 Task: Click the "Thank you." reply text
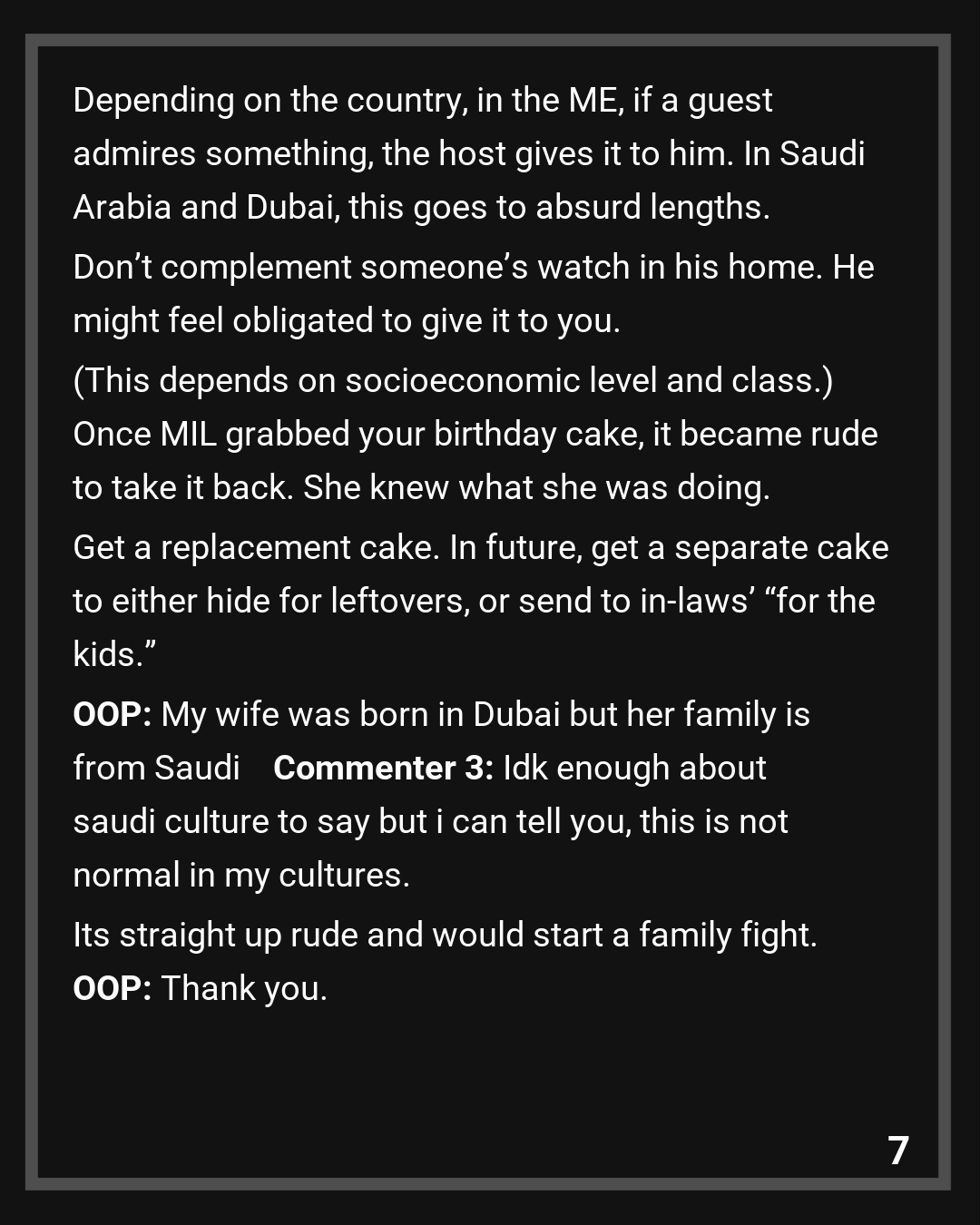click(244, 989)
